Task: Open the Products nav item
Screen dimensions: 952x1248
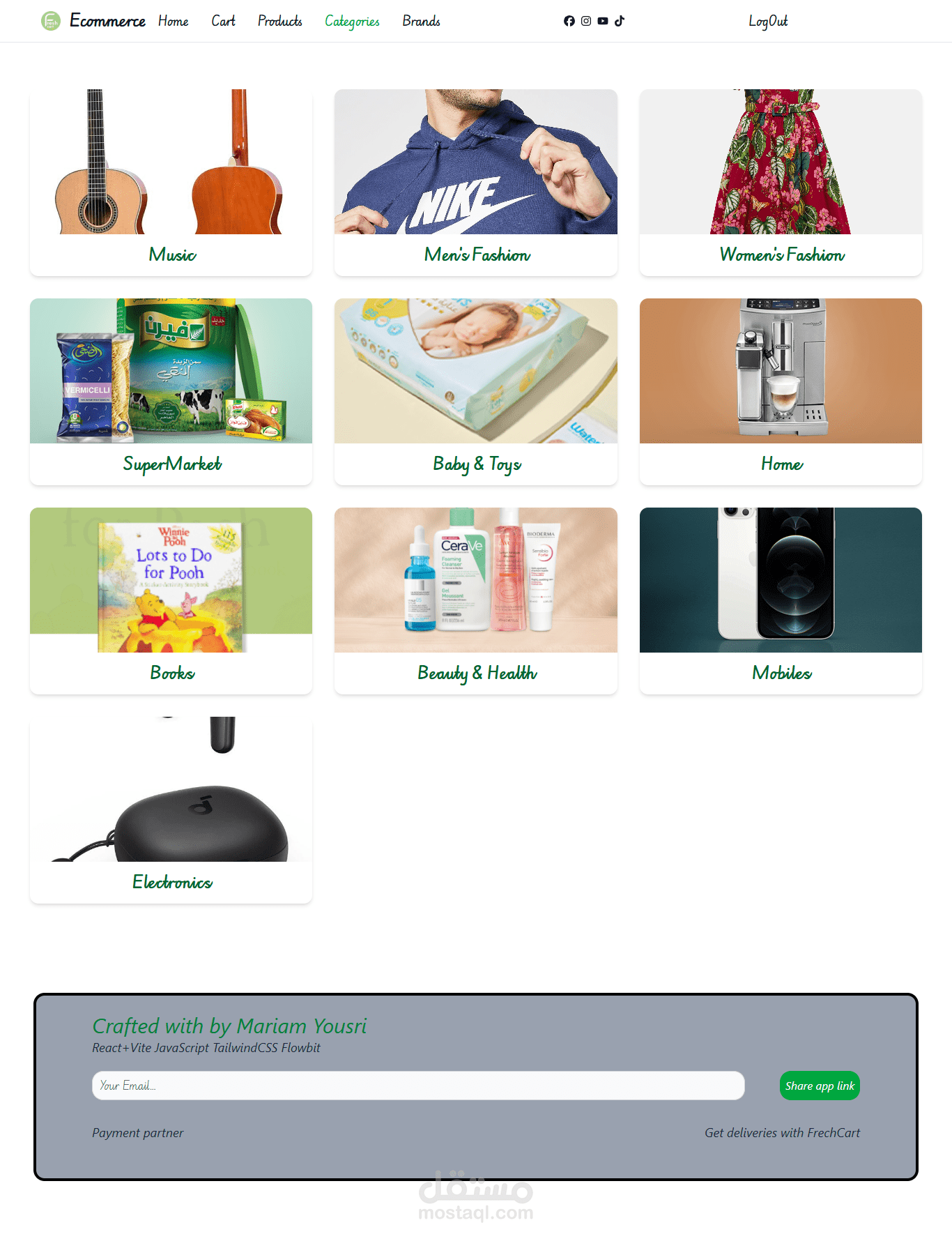Action: tap(279, 21)
